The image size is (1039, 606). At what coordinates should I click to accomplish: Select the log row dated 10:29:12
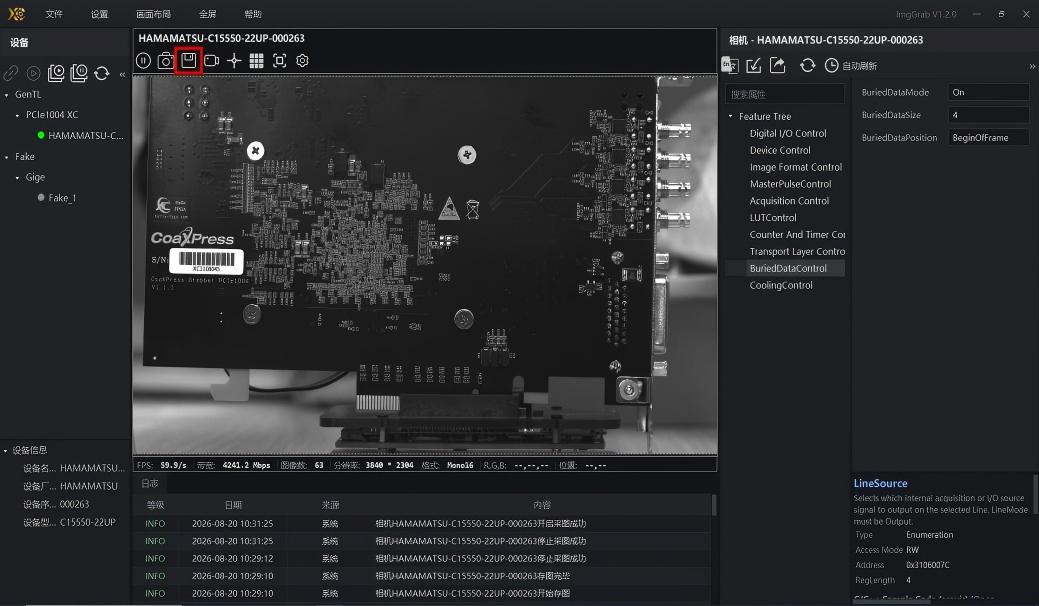click(423, 558)
